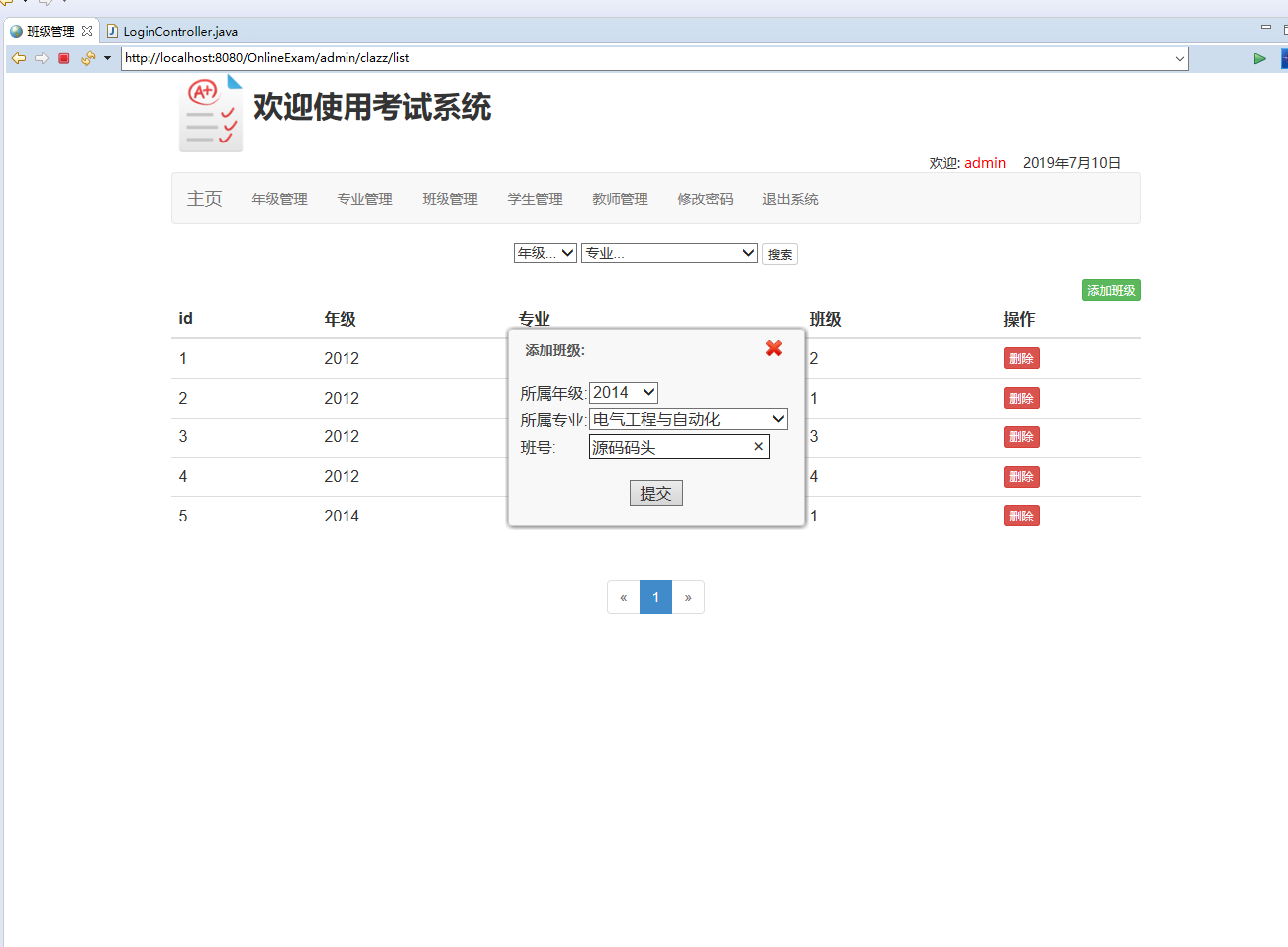Click the red stop icon in the toolbar
Viewport: 1288px width, 947px height.
pos(63,58)
